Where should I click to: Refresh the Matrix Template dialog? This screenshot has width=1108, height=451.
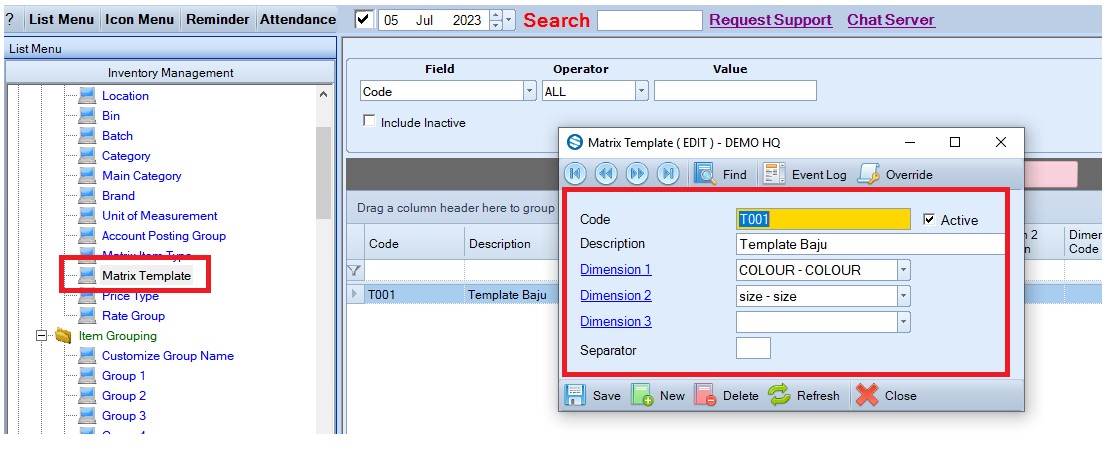pos(804,395)
